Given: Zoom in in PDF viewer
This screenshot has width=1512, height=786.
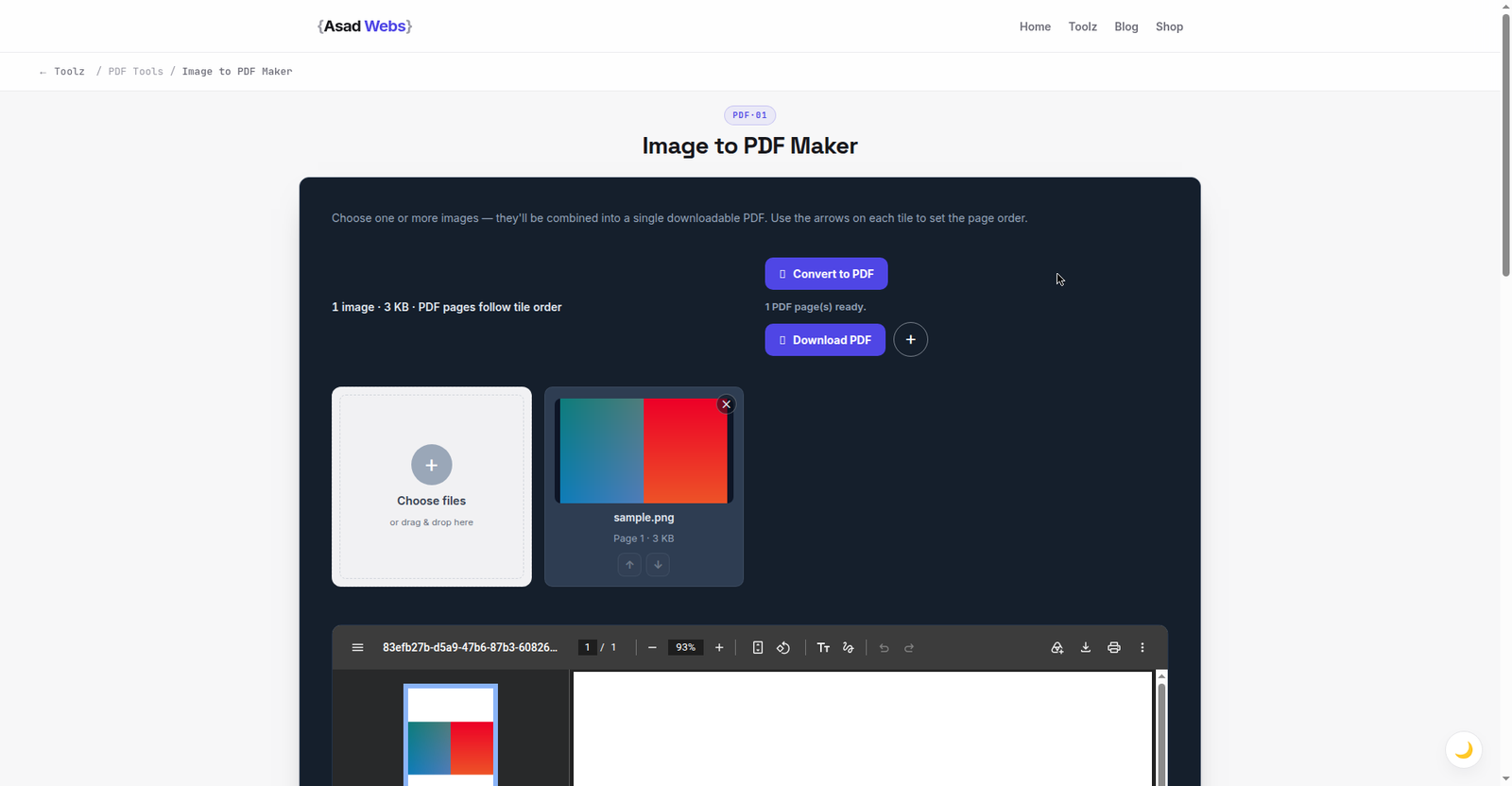Looking at the screenshot, I should click(719, 647).
